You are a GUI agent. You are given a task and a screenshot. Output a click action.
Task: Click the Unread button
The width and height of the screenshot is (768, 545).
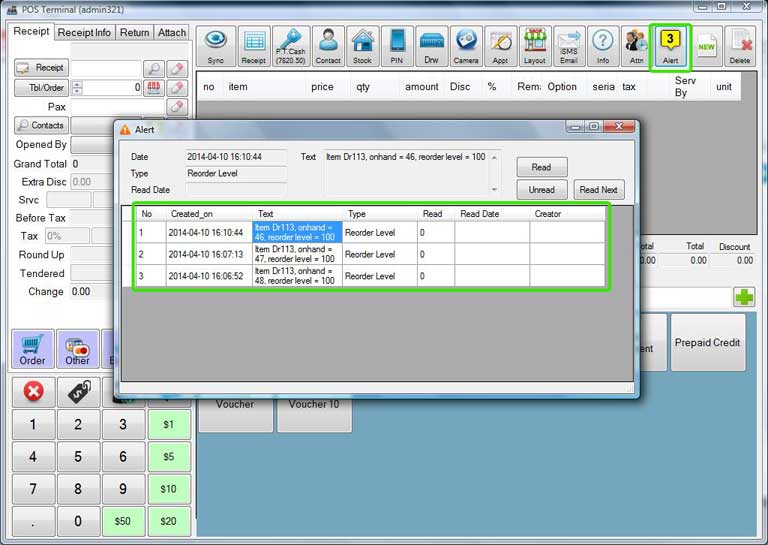click(x=542, y=190)
